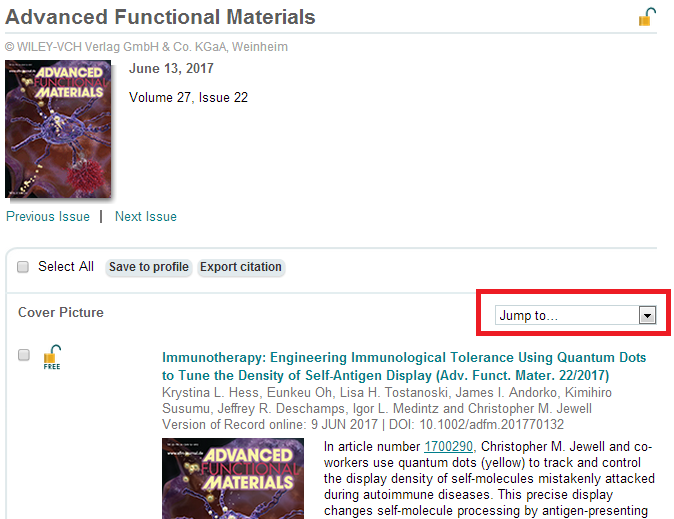Click the issue cover image beside the date
The height and width of the screenshot is (519, 674).
coord(59,129)
